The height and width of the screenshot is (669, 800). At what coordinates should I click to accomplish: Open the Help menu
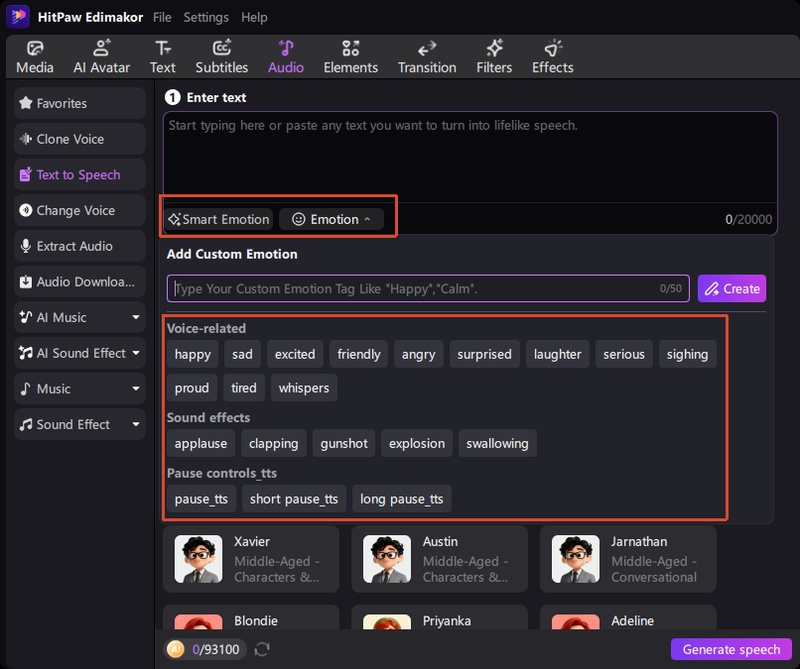pyautogui.click(x=254, y=17)
